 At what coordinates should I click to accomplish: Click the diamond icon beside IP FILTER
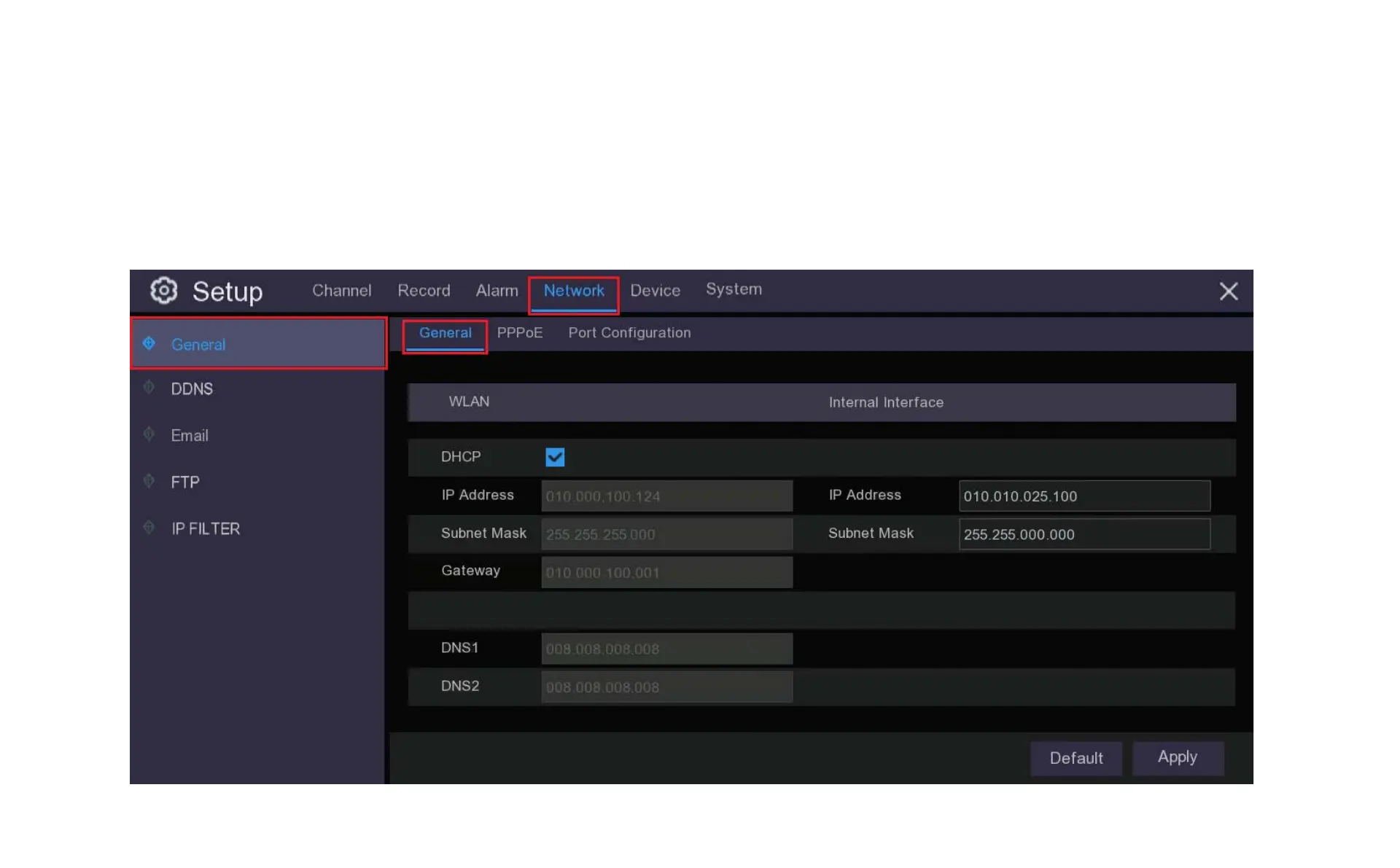click(149, 528)
